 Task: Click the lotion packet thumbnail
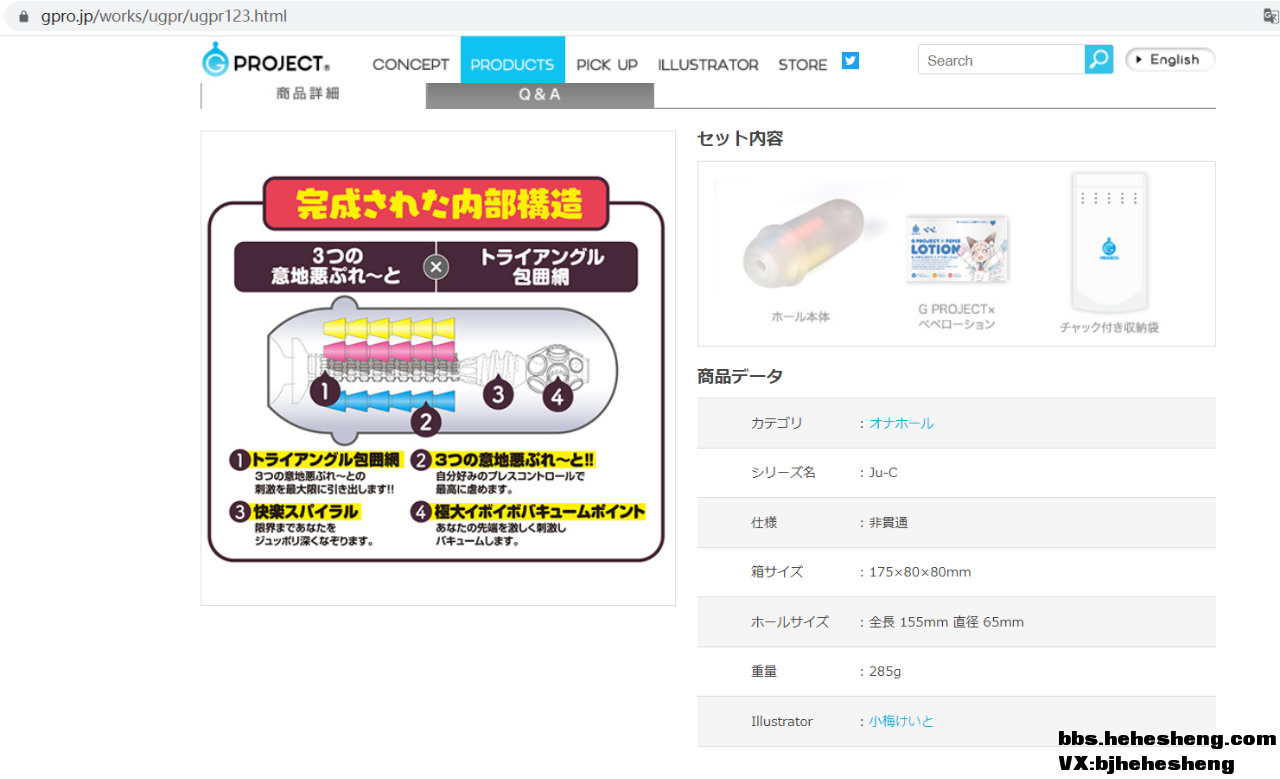point(957,248)
